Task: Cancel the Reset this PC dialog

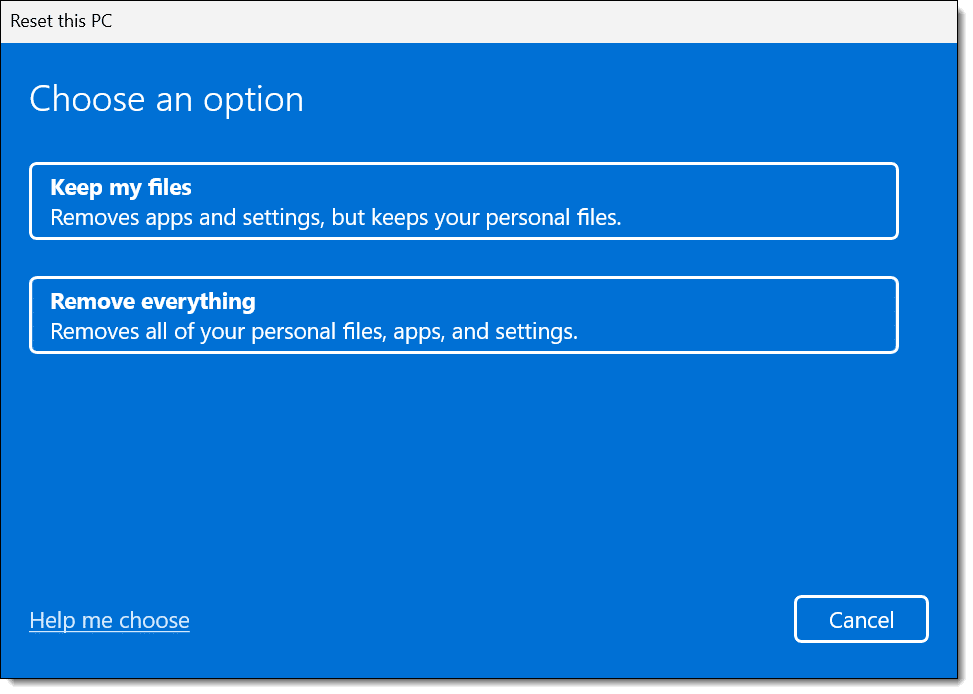Action: pos(861,620)
